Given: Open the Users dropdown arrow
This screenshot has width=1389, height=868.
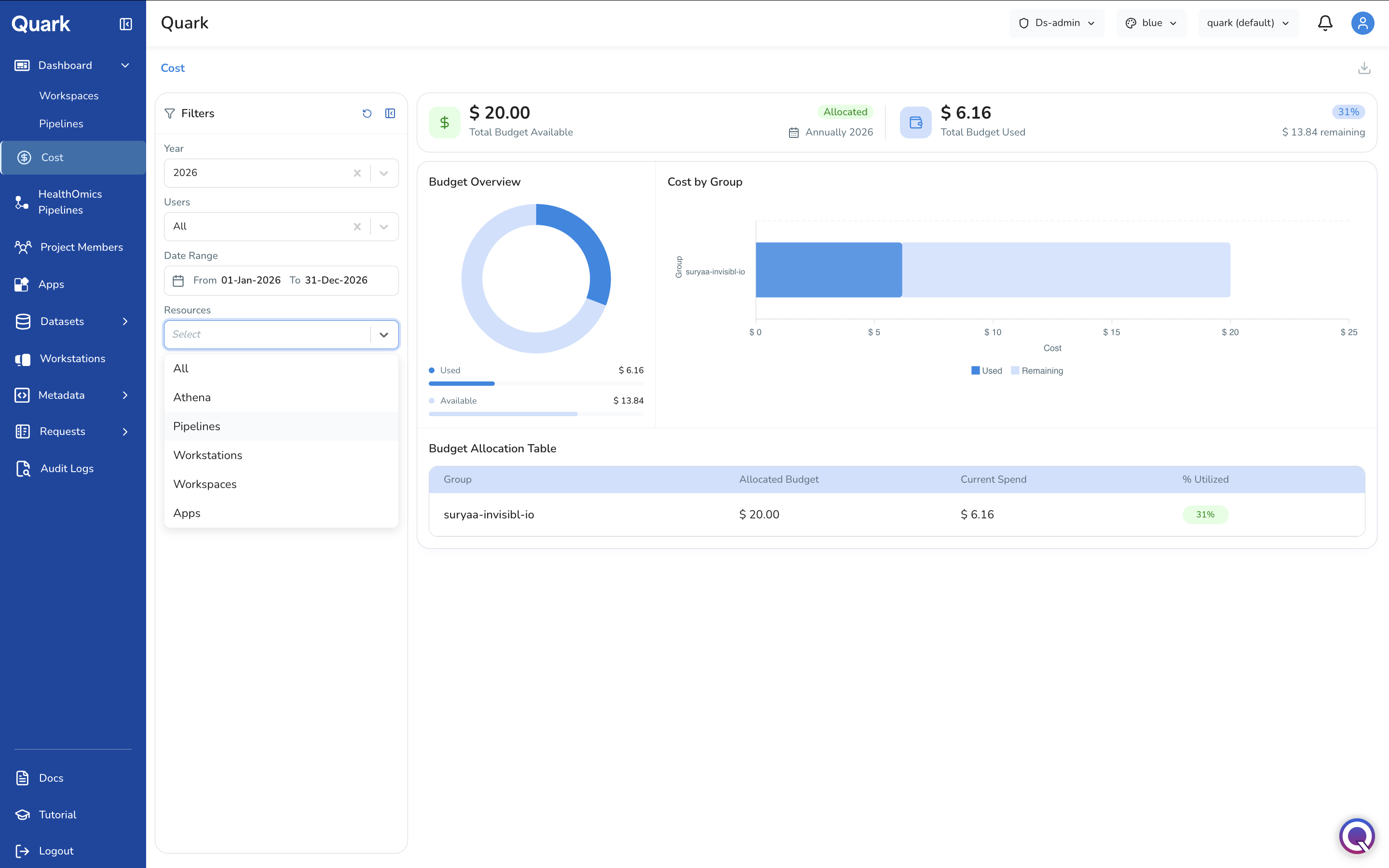Looking at the screenshot, I should click(384, 227).
